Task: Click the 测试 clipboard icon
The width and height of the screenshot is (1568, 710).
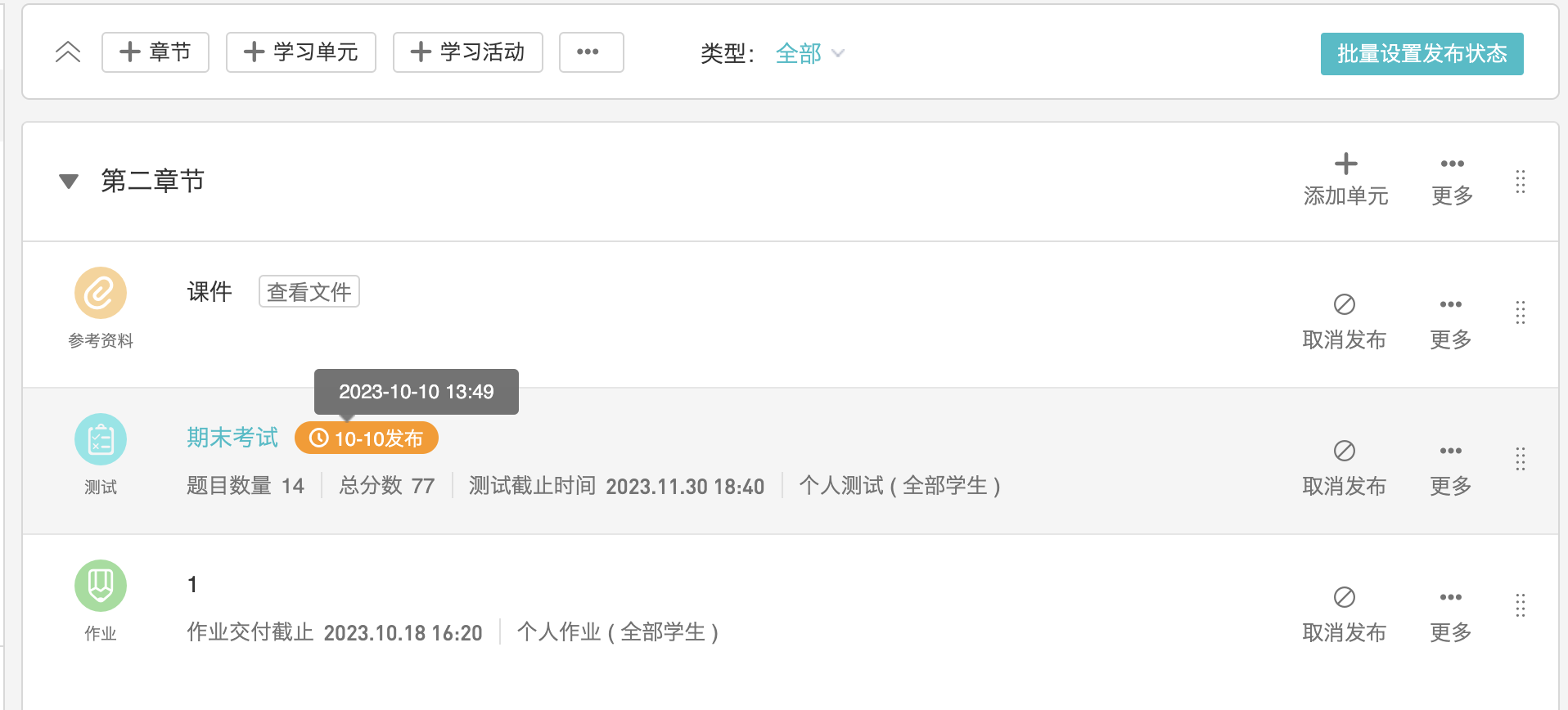Action: pos(101,439)
